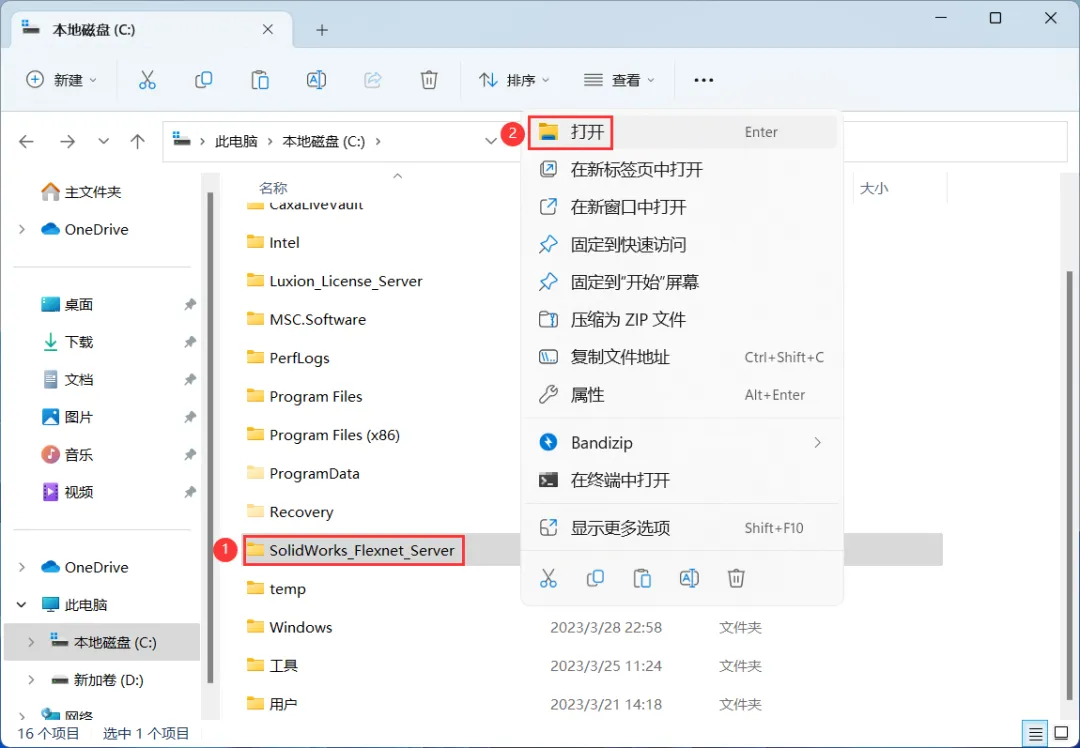Click the Rename icon in the context menu

point(689,578)
